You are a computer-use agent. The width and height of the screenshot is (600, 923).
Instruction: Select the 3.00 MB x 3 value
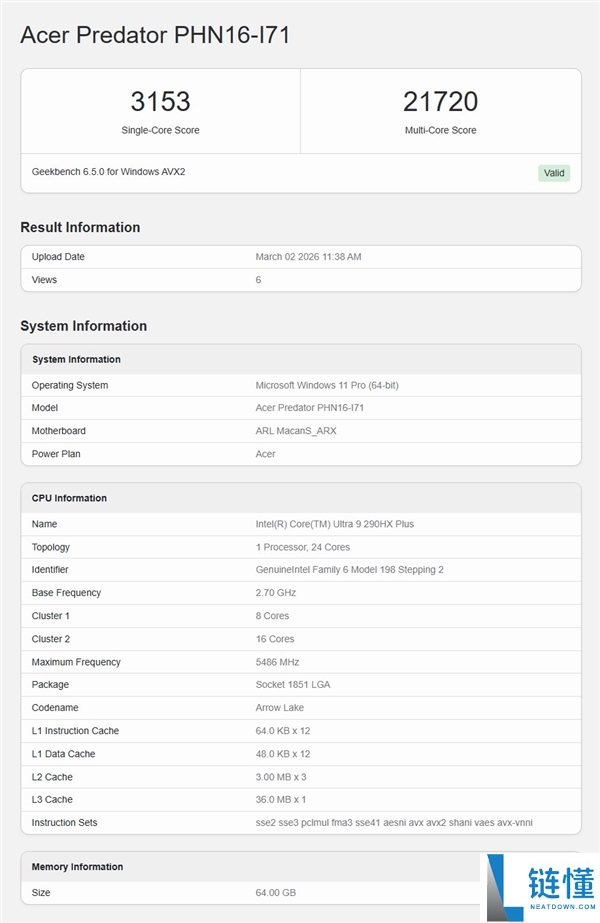[281, 777]
